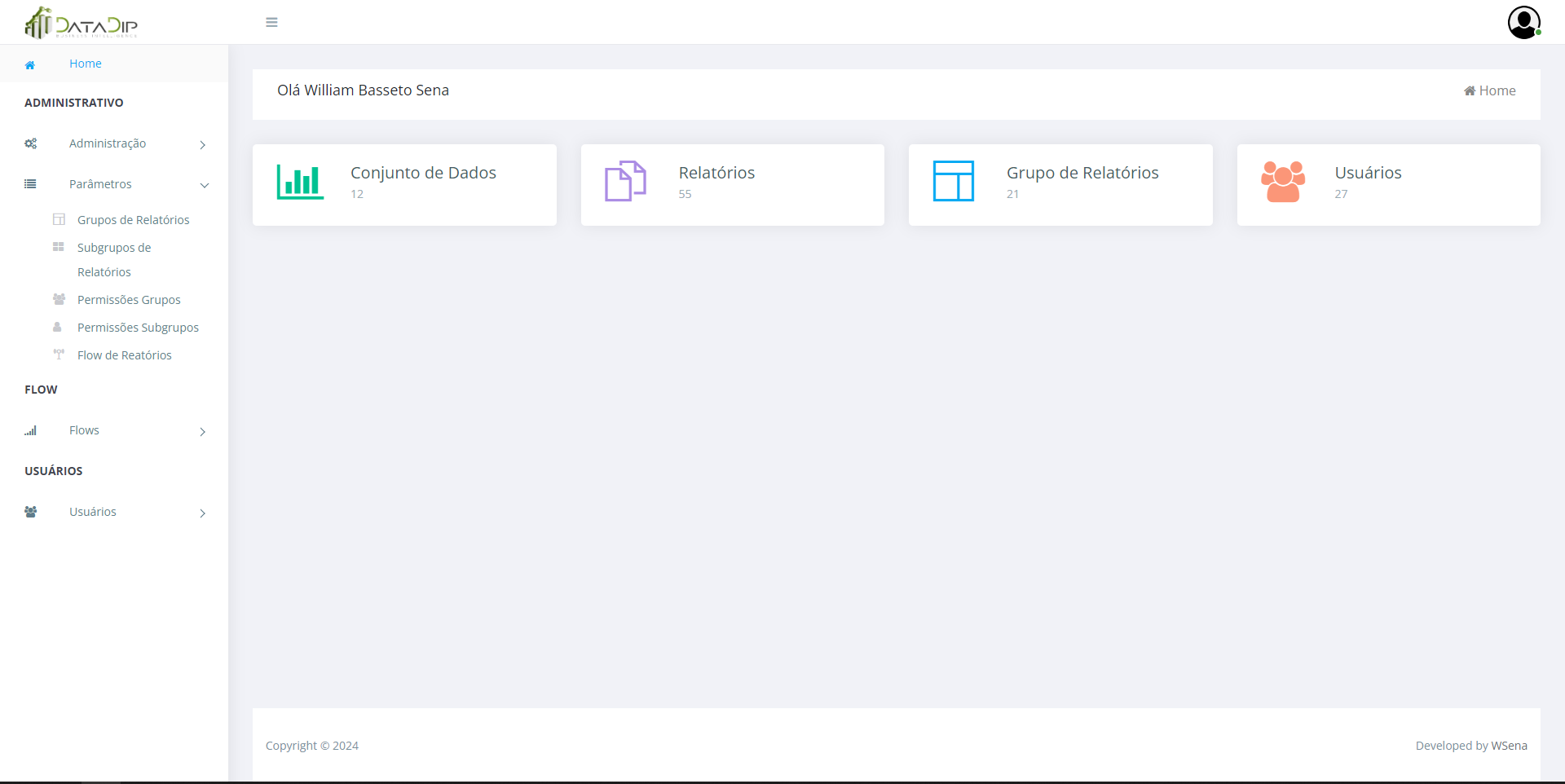Open Permissões Grupos submenu item
This screenshot has width=1565, height=784.
point(129,300)
